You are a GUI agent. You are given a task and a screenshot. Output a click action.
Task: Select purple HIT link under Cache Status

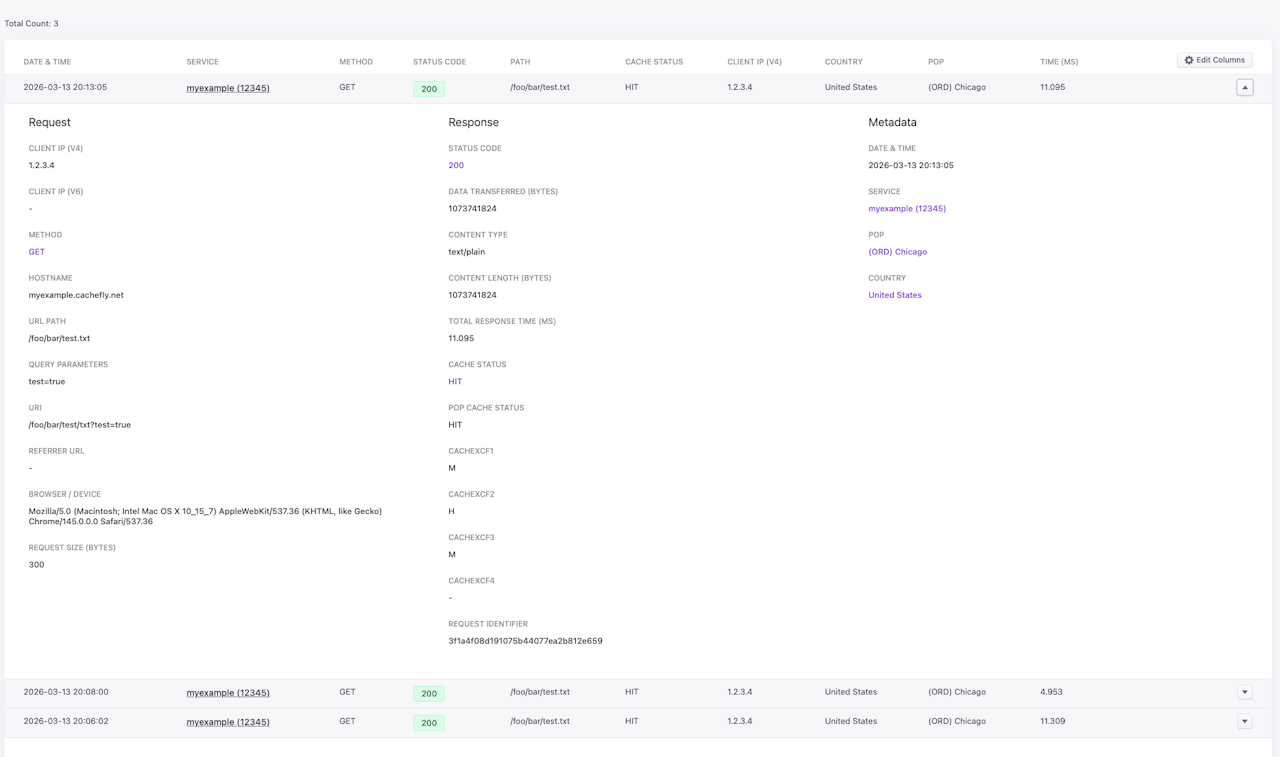coord(455,381)
